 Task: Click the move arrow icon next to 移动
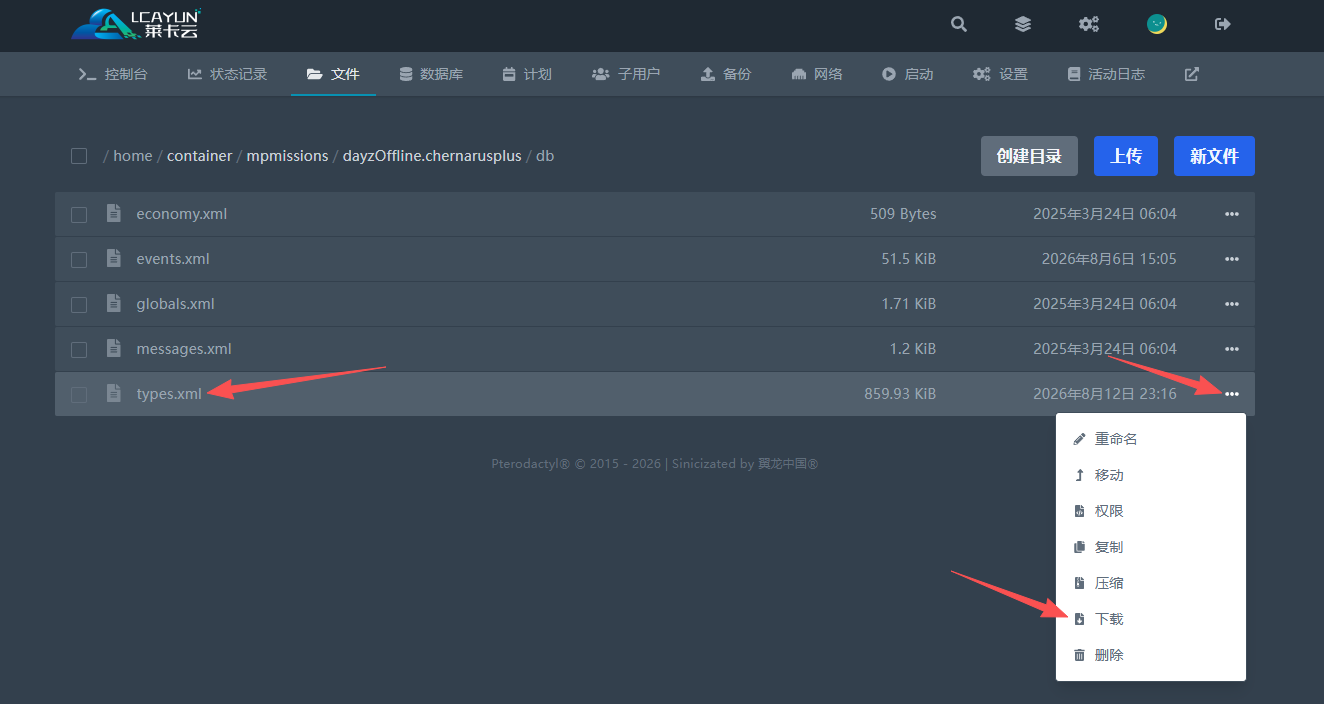click(1079, 475)
